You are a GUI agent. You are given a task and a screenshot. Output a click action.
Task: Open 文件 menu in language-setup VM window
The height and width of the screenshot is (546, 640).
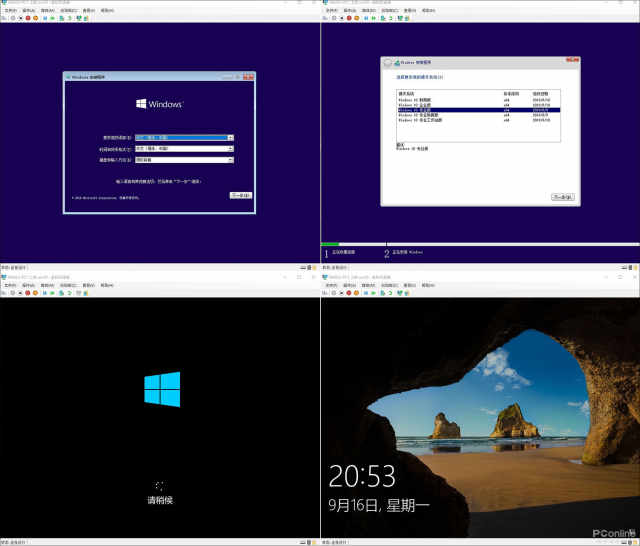tap(10, 10)
